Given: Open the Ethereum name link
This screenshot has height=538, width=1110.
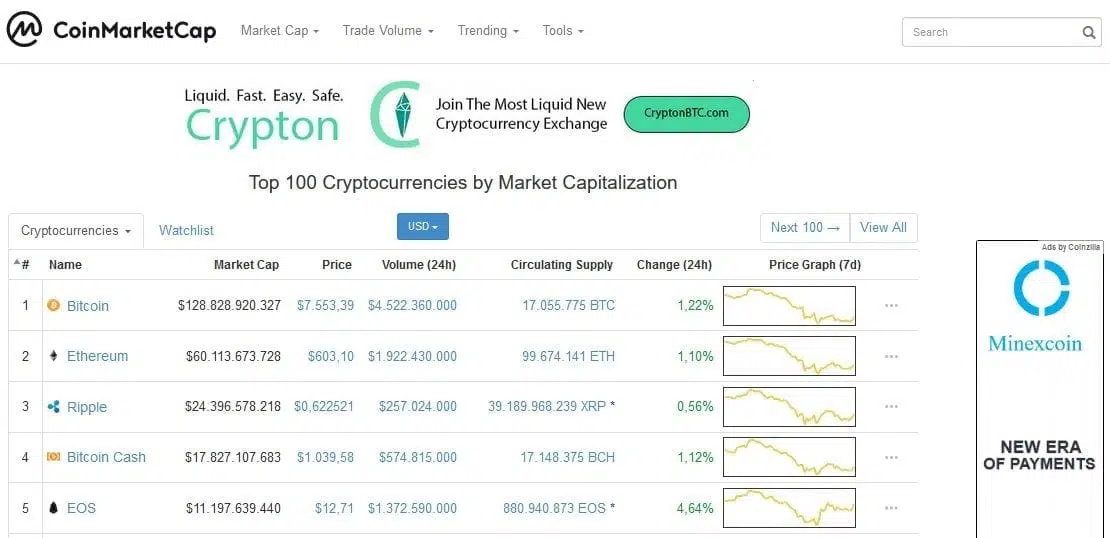Looking at the screenshot, I should click(98, 356).
